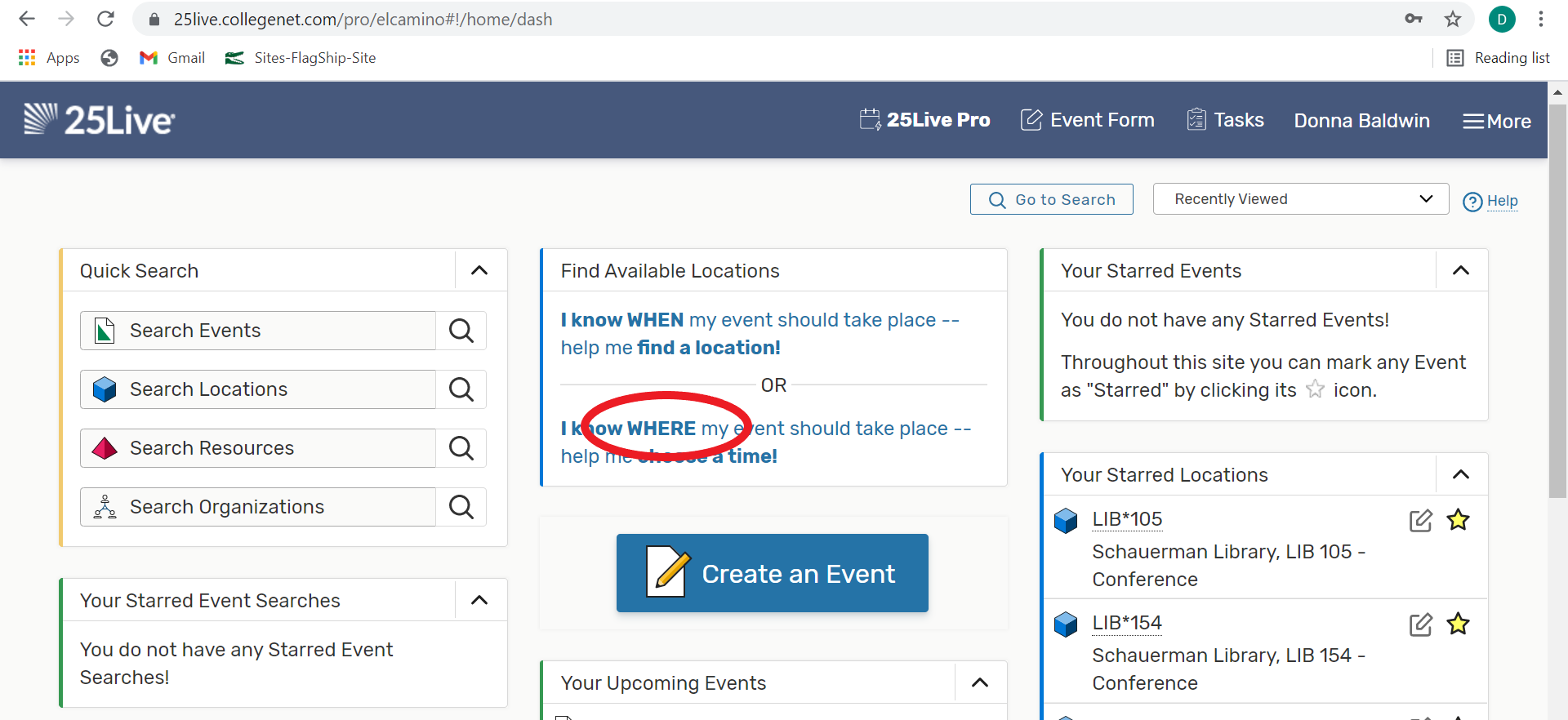The image size is (1568, 720).
Task: Open the Sites-FlagShip-Site bookmark
Action: coord(301,58)
